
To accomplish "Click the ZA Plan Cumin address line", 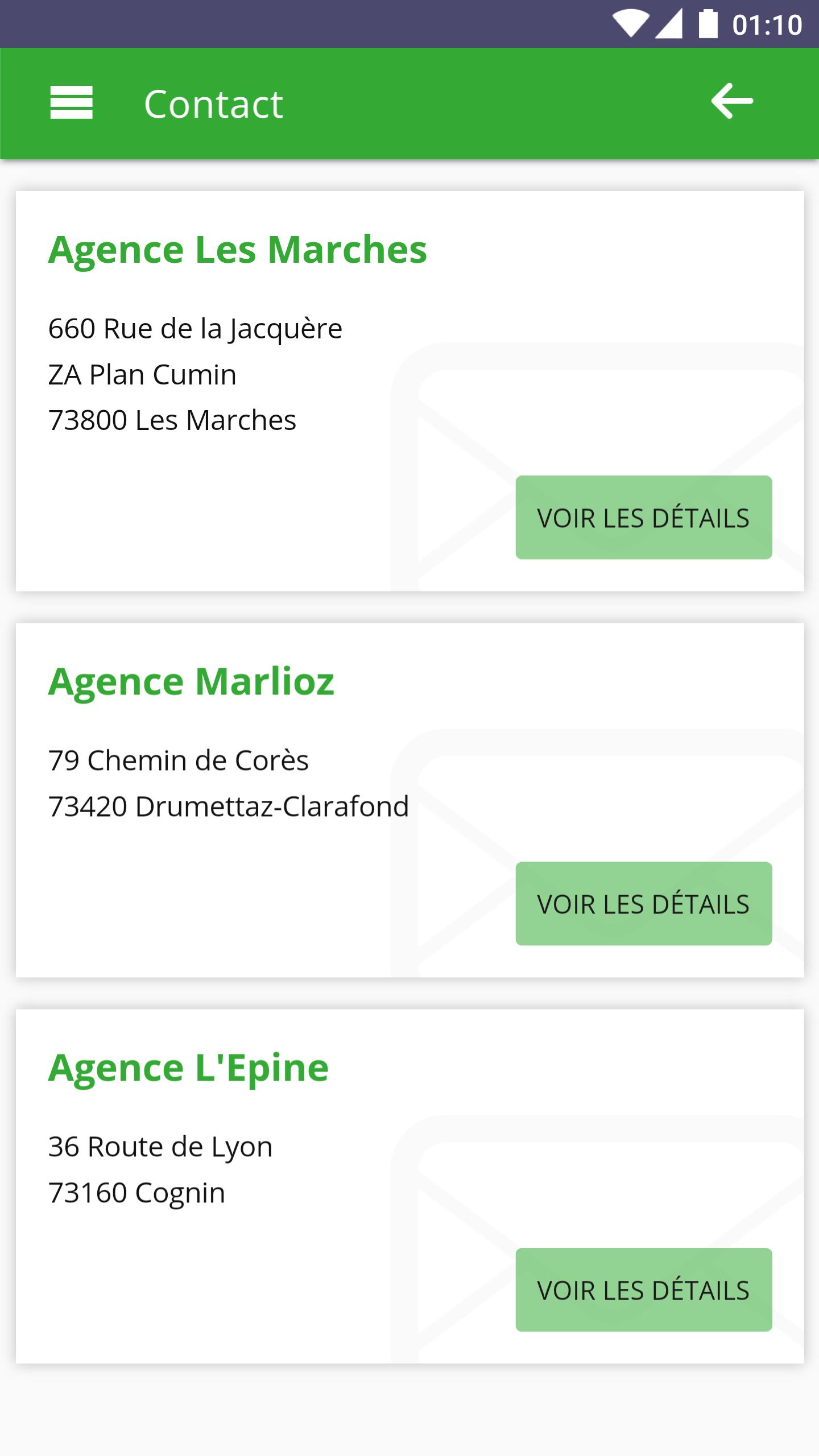I will [142, 375].
